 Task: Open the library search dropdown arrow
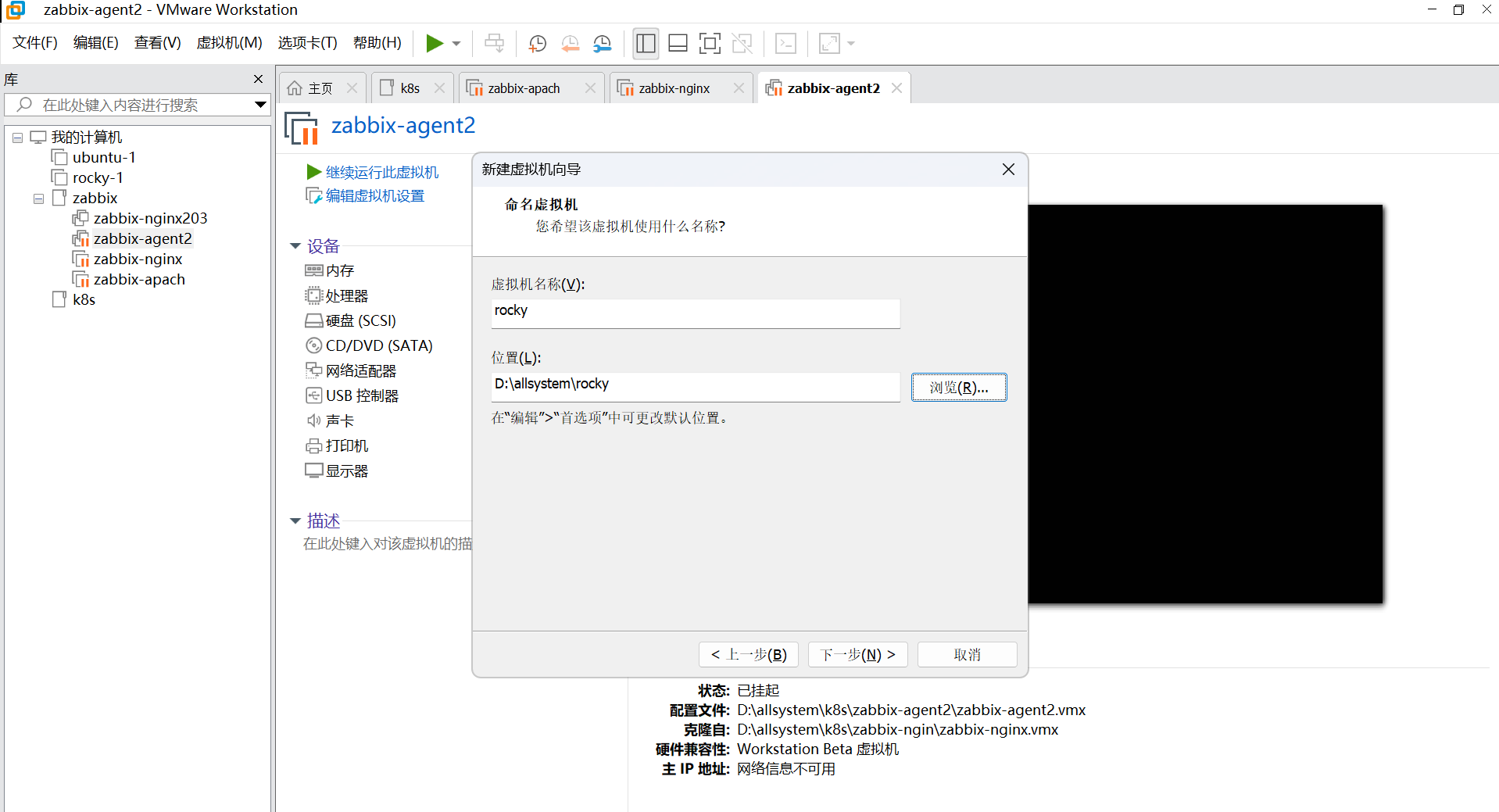[260, 105]
